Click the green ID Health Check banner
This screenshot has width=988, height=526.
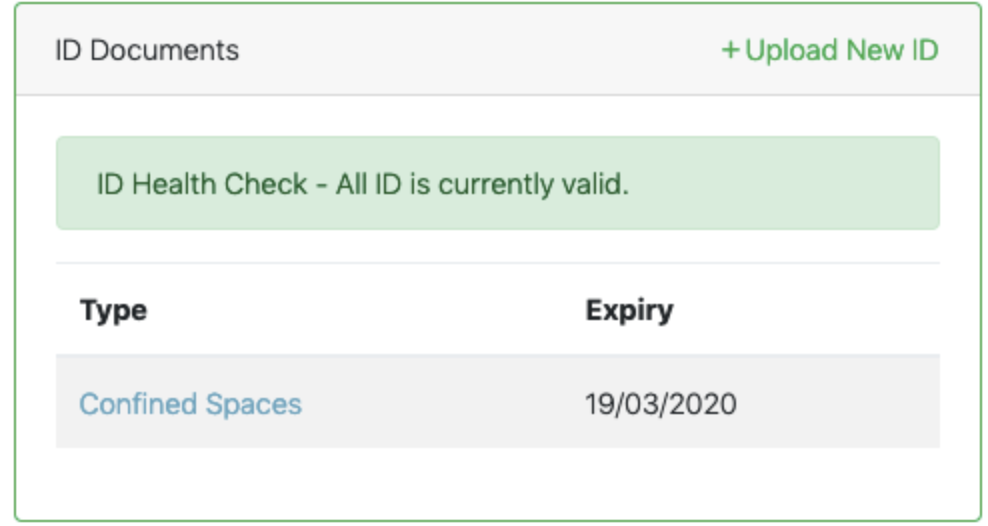coord(780,184)
